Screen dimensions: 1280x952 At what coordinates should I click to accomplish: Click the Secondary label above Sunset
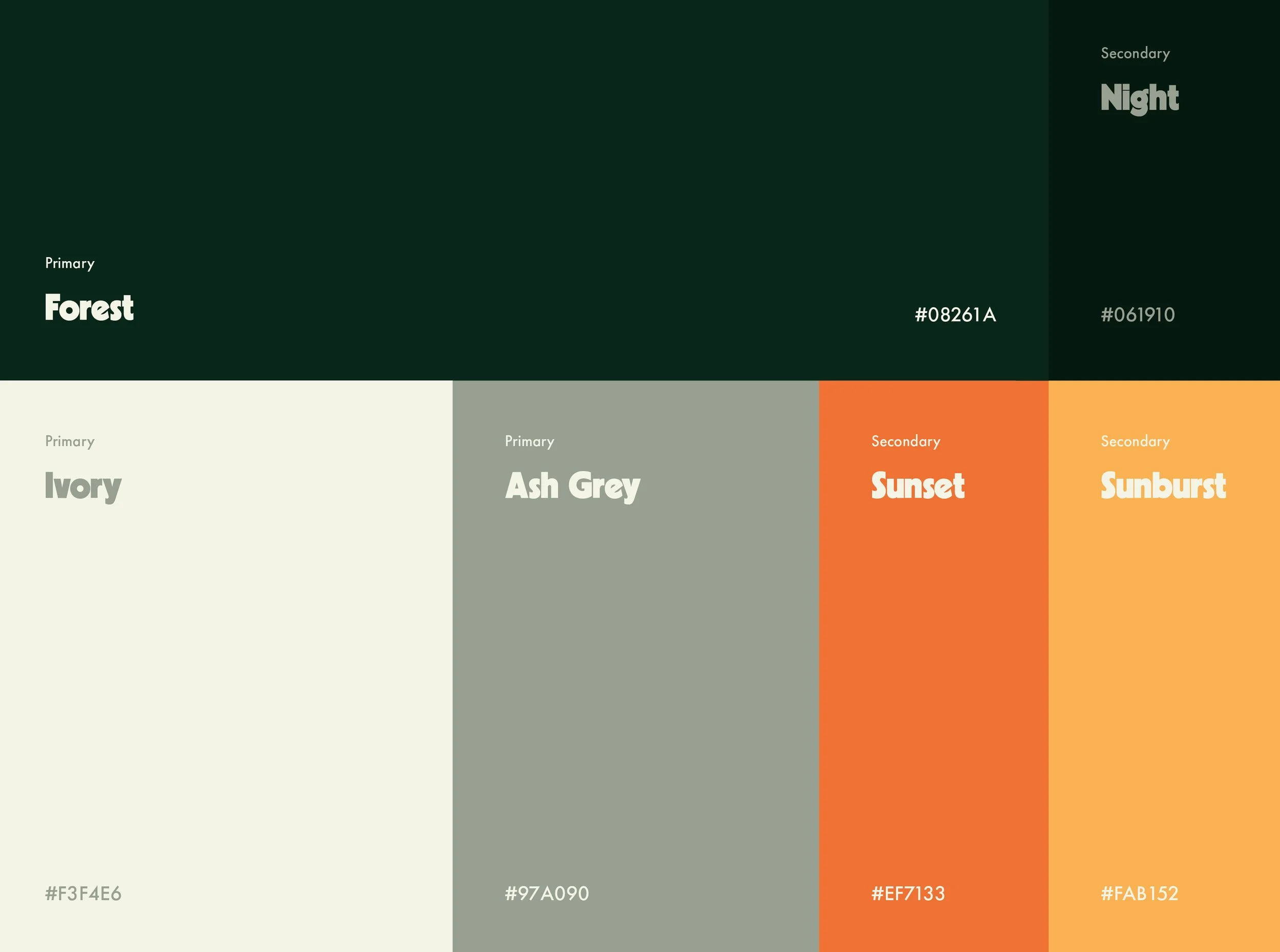click(x=906, y=441)
